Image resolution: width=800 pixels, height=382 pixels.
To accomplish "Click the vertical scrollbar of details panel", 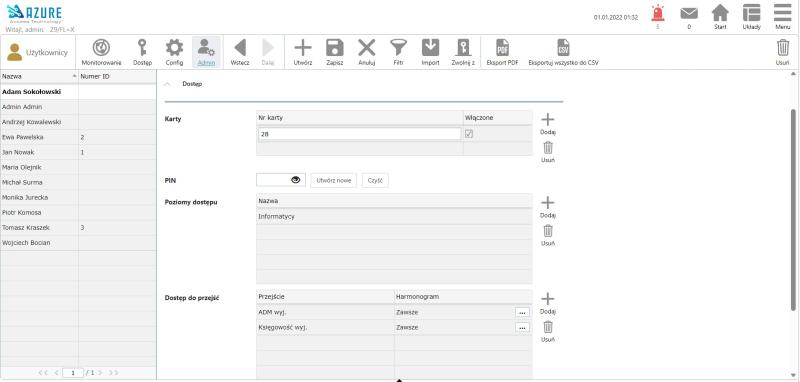I will point(793,209).
